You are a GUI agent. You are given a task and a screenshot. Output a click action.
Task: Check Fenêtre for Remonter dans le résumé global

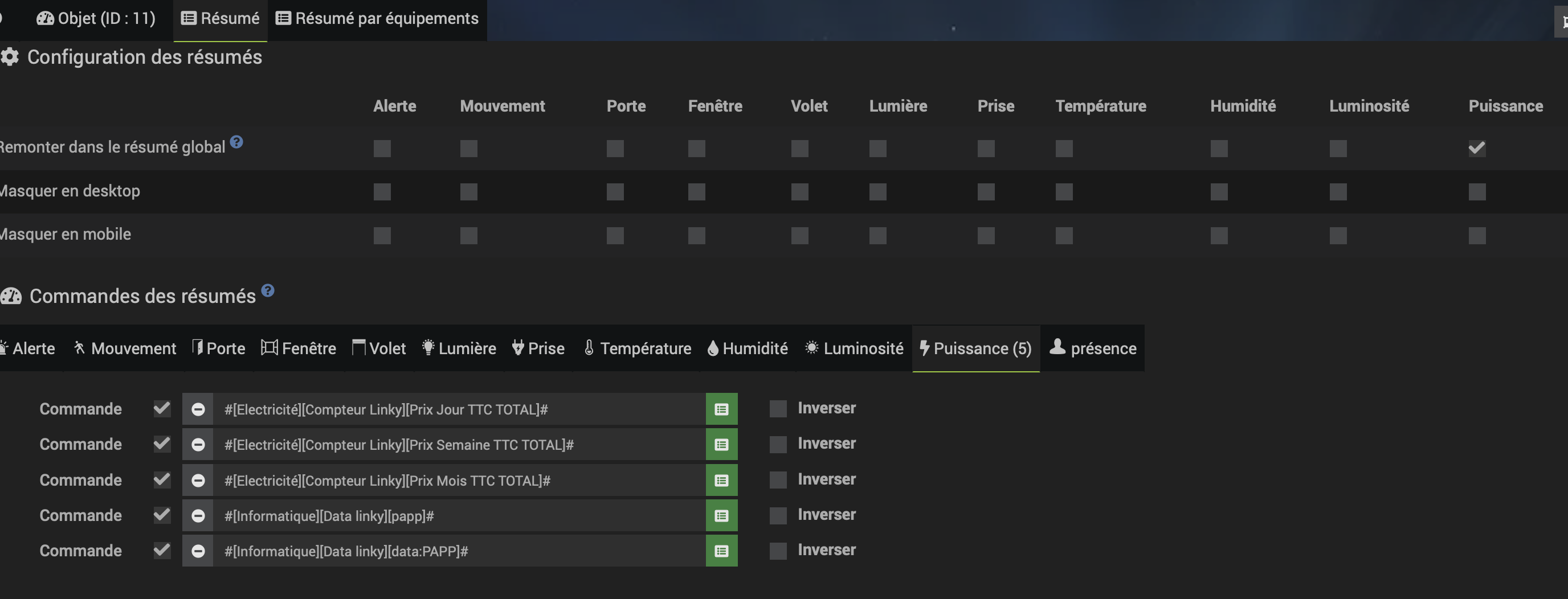point(697,149)
